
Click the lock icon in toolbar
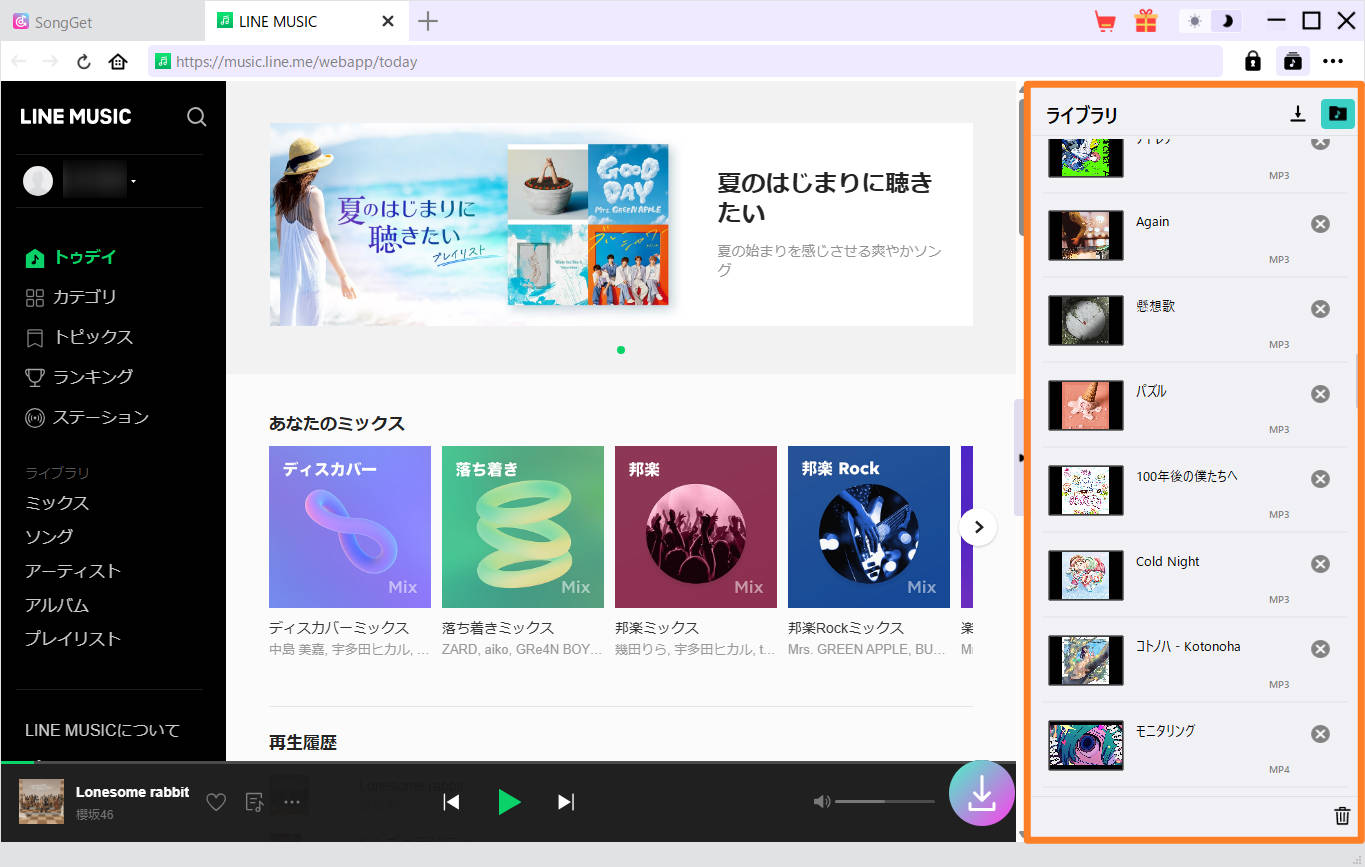pos(1252,61)
